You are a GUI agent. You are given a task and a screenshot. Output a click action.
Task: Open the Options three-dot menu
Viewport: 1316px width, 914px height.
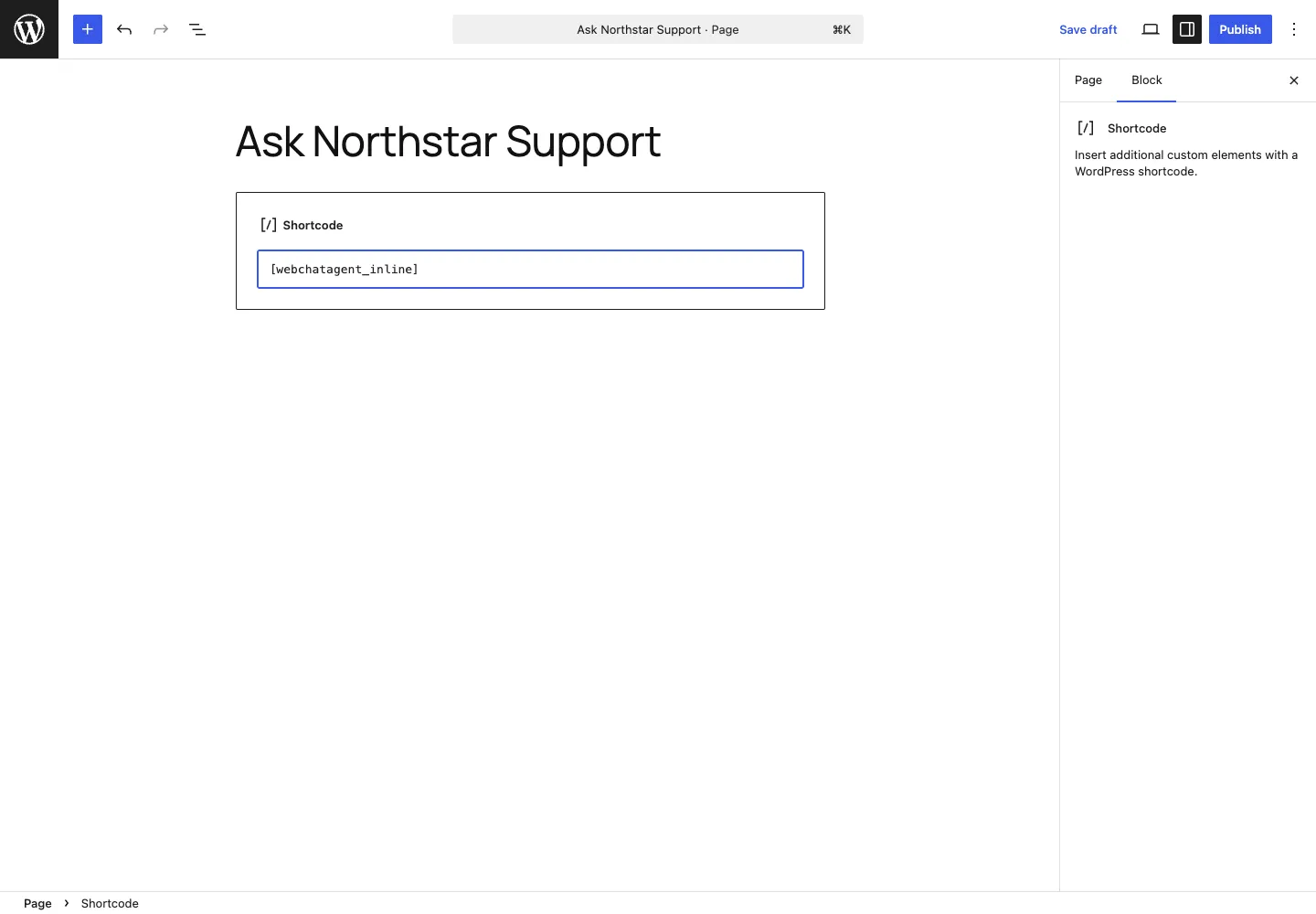[x=1294, y=29]
